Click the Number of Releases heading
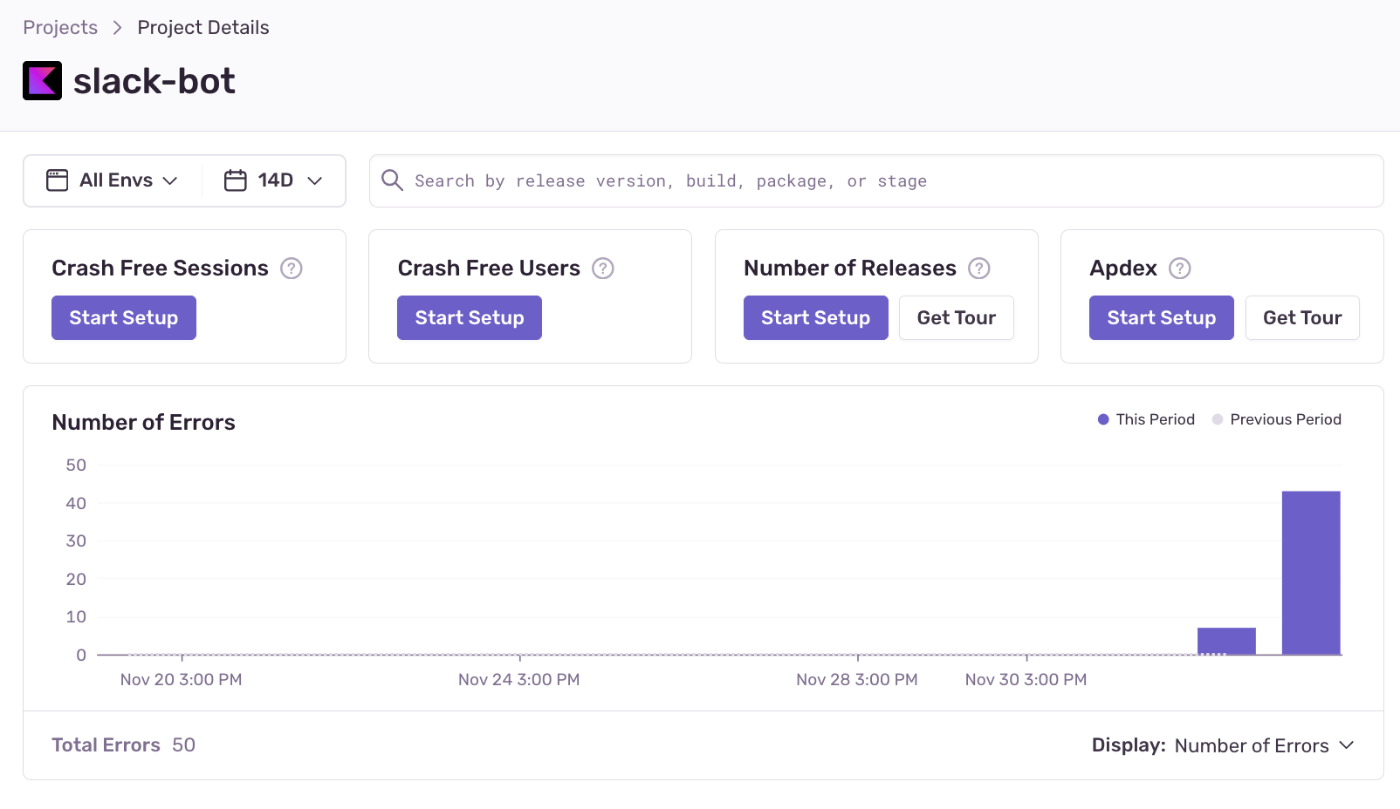Screen dimensions: 1400x809 point(850,268)
